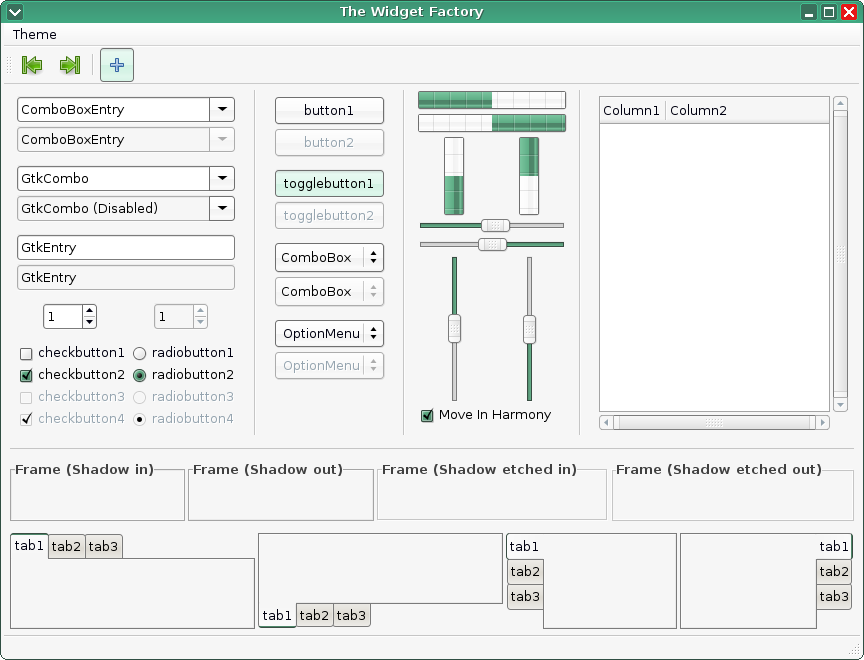Toggle togglebutton1
Image resolution: width=864 pixels, height=660 pixels.
coord(330,183)
